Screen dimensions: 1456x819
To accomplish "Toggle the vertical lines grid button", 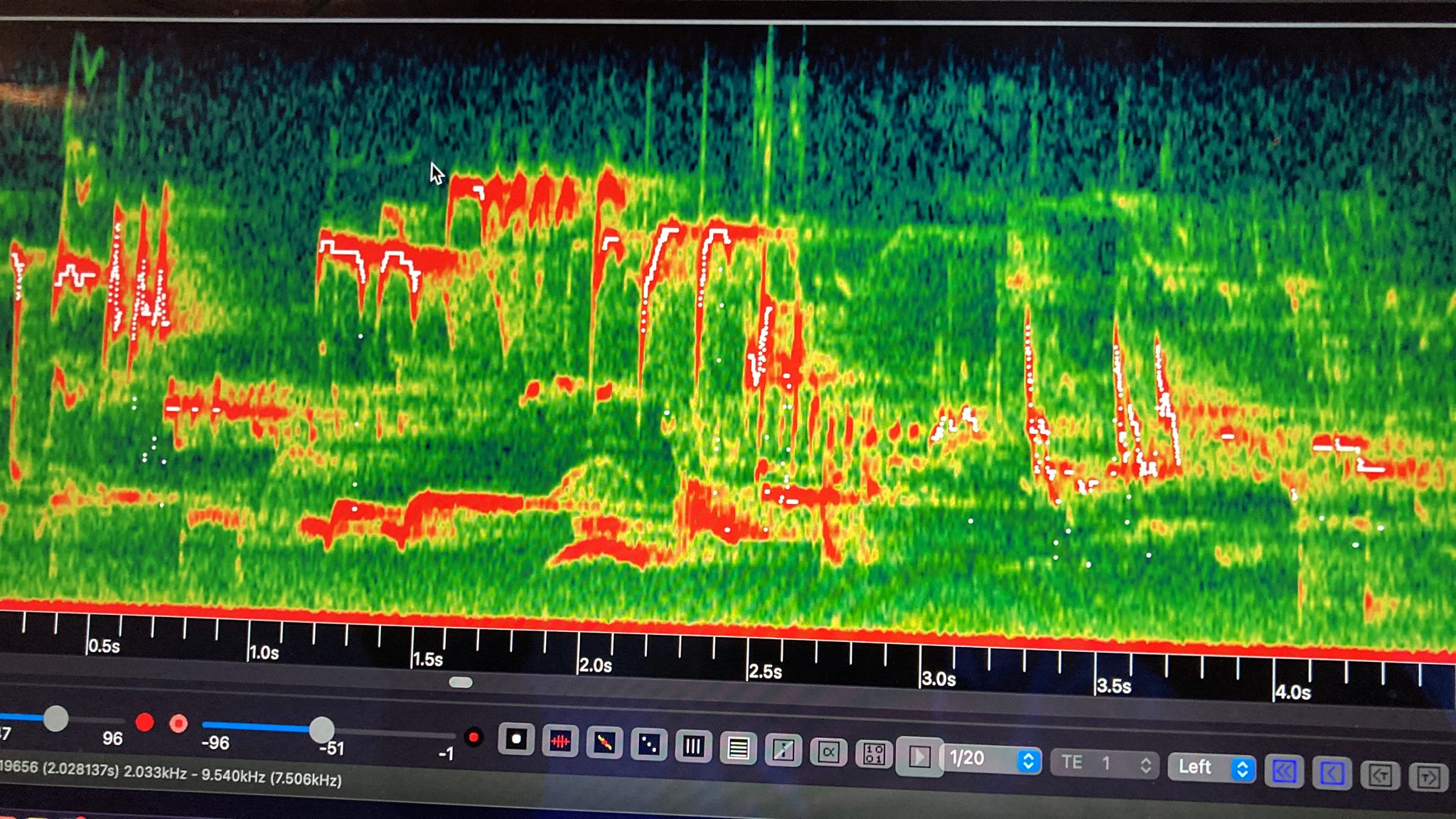I will (x=693, y=747).
